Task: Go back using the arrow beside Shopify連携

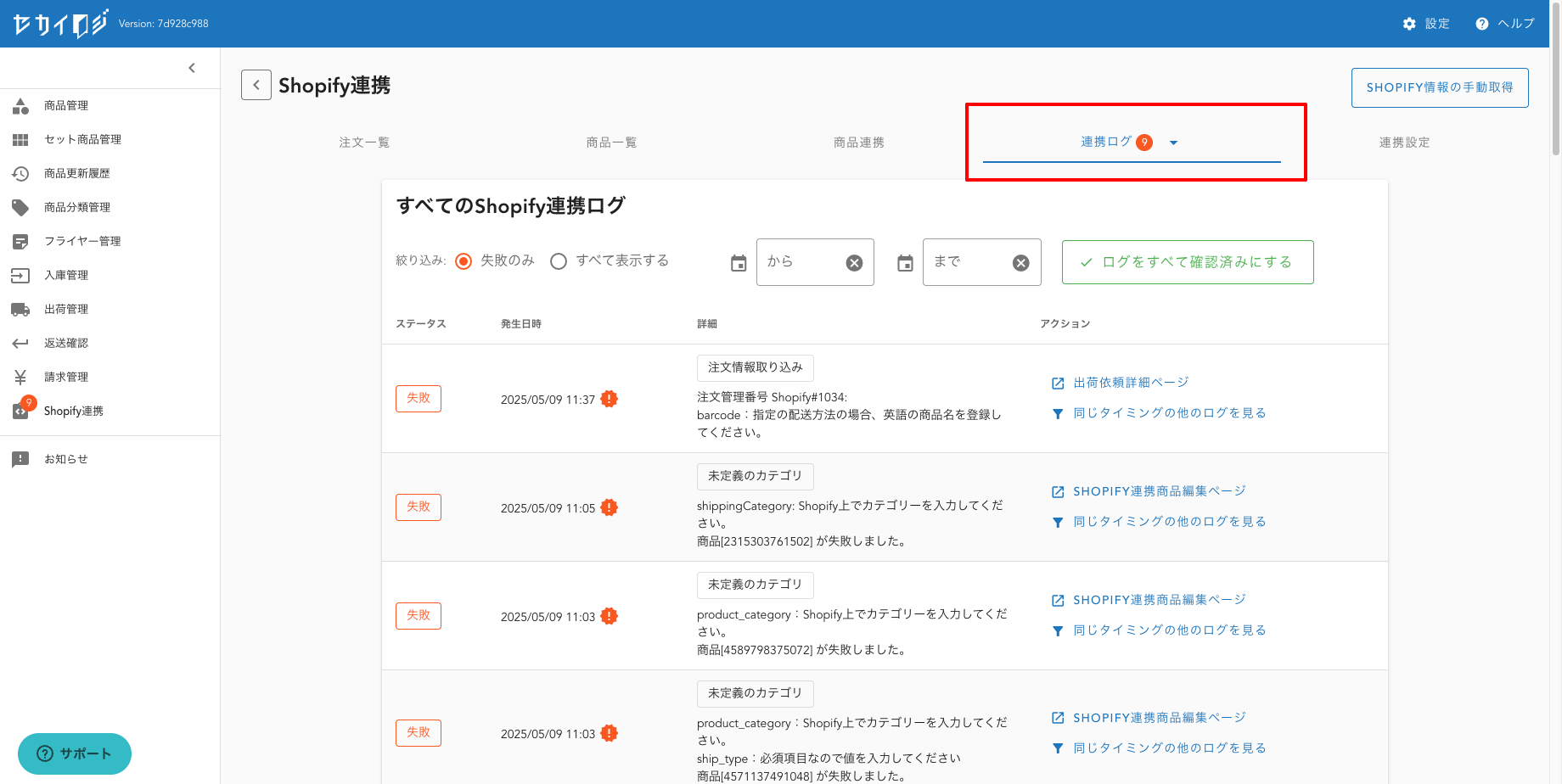Action: 256,85
